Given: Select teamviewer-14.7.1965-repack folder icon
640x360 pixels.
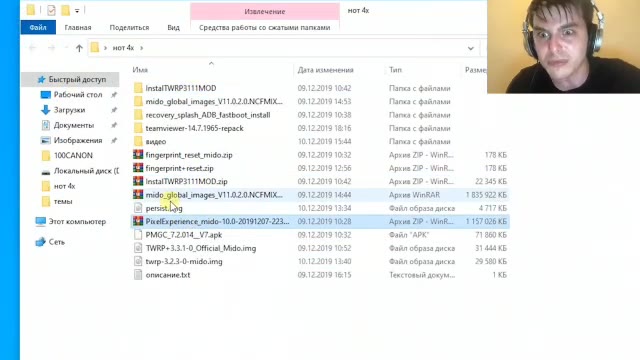Looking at the screenshot, I should pos(138,128).
